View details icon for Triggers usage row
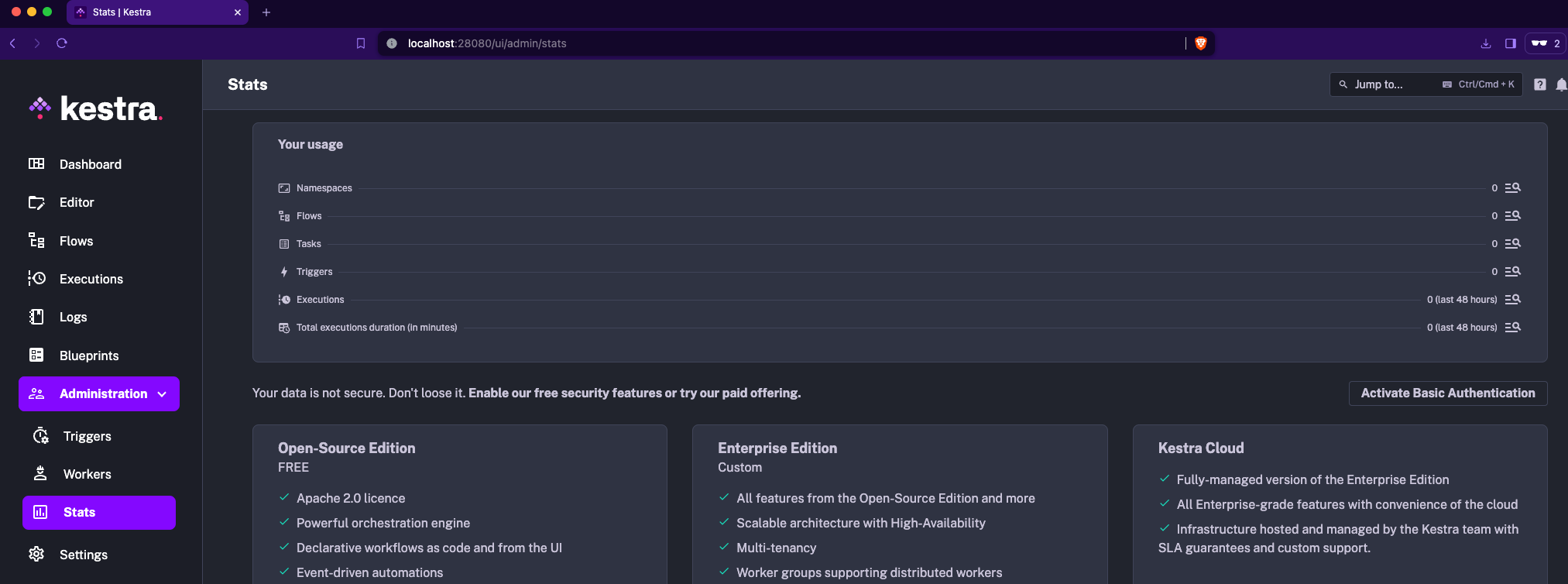This screenshot has height=584, width=1568. (1512, 272)
